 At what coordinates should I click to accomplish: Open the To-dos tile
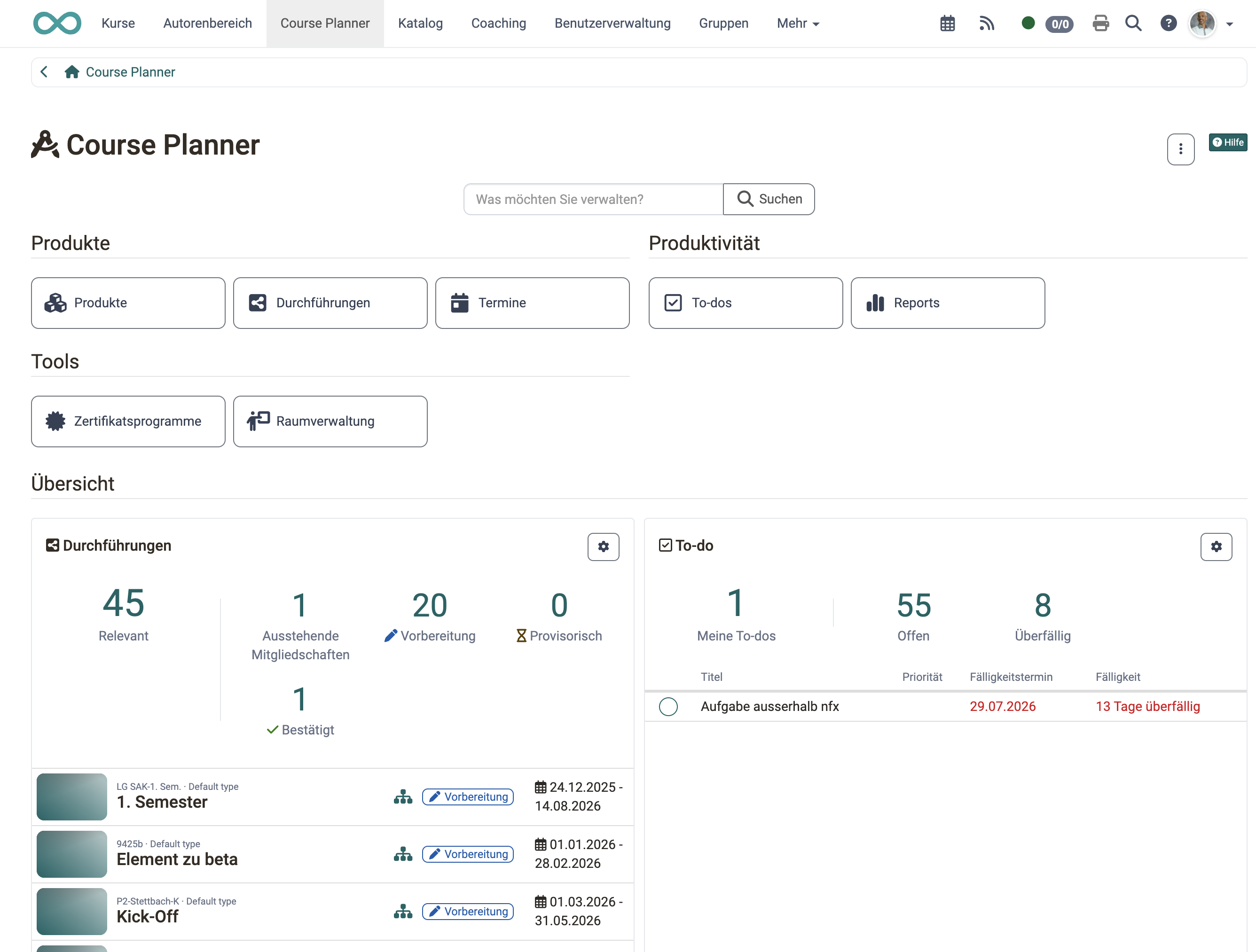746,303
